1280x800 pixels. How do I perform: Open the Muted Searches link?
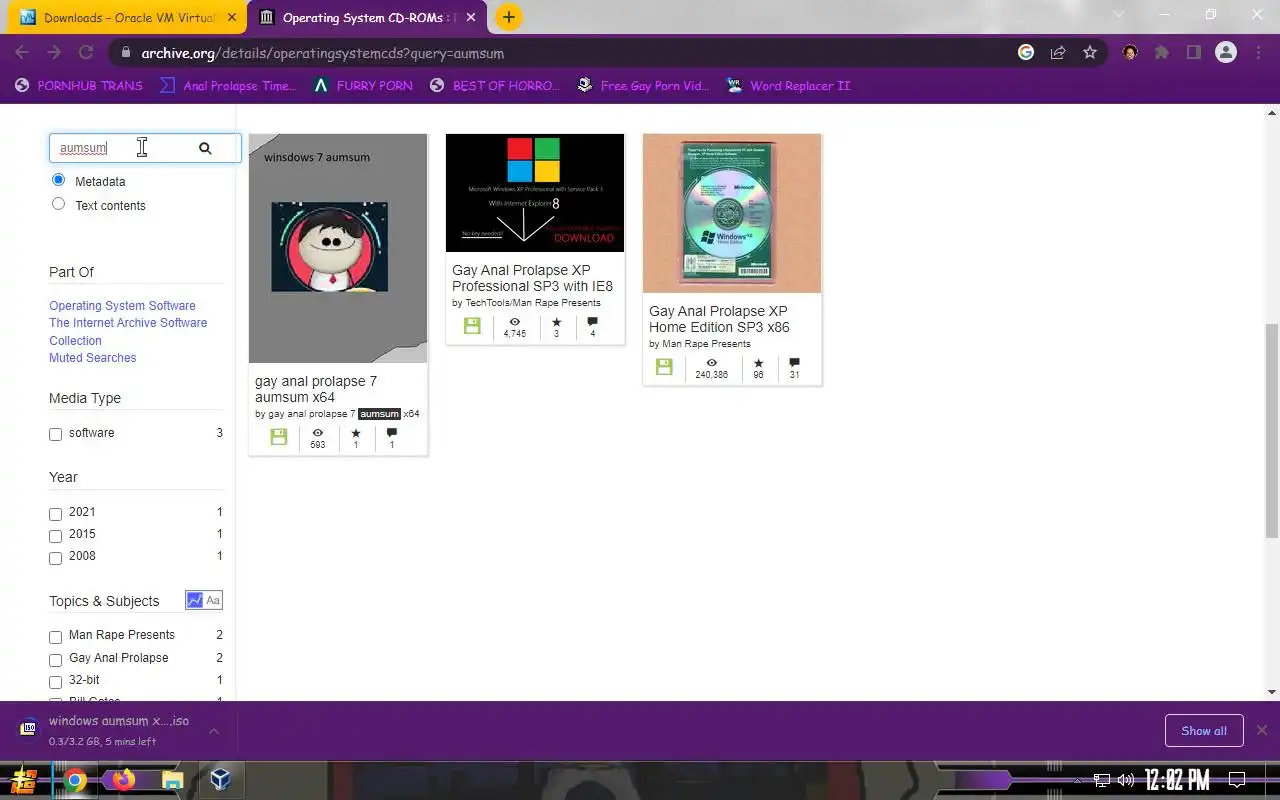(x=92, y=358)
